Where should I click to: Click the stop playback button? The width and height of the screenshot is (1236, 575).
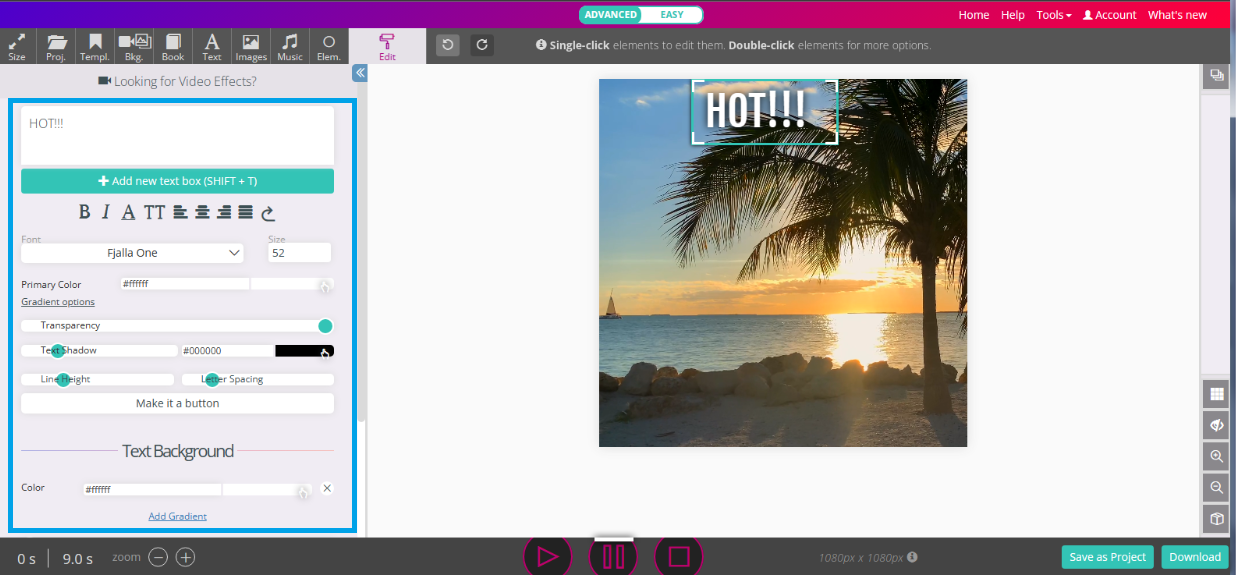[x=679, y=556]
